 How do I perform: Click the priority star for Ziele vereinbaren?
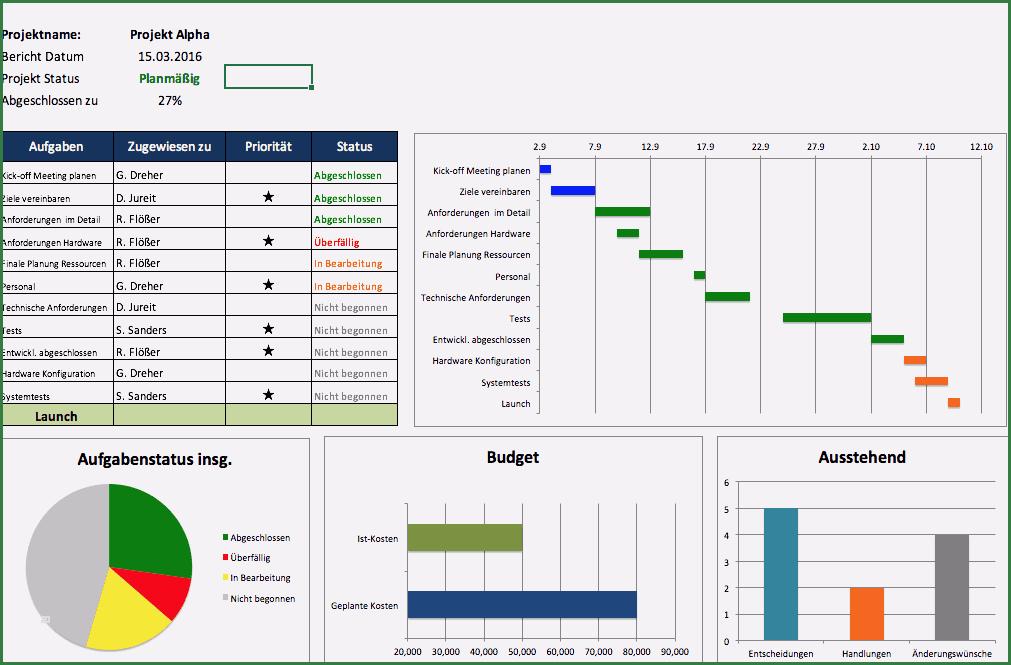pyautogui.click(x=268, y=197)
